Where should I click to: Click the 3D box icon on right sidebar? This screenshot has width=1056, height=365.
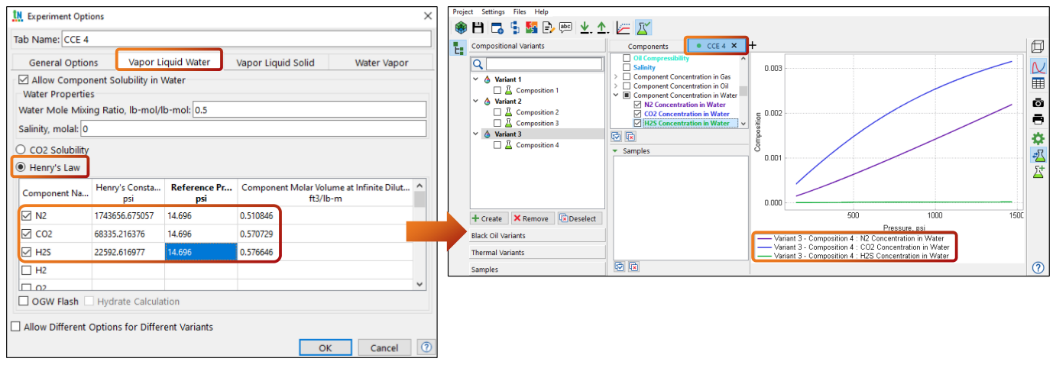(x=1038, y=47)
